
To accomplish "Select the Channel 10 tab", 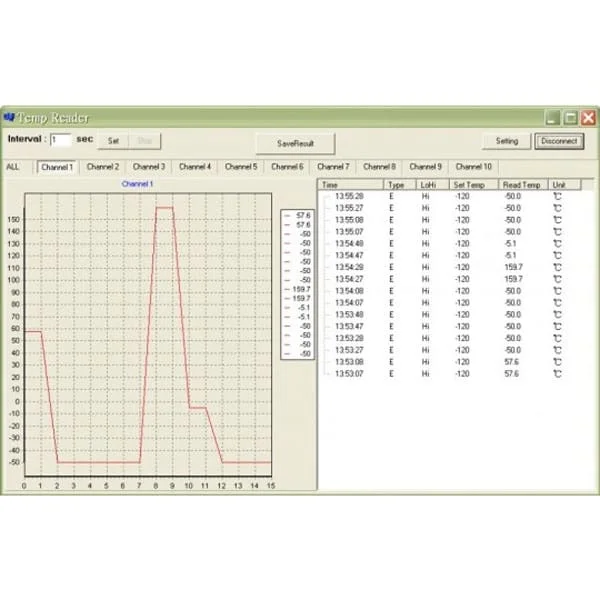I will (x=473, y=167).
